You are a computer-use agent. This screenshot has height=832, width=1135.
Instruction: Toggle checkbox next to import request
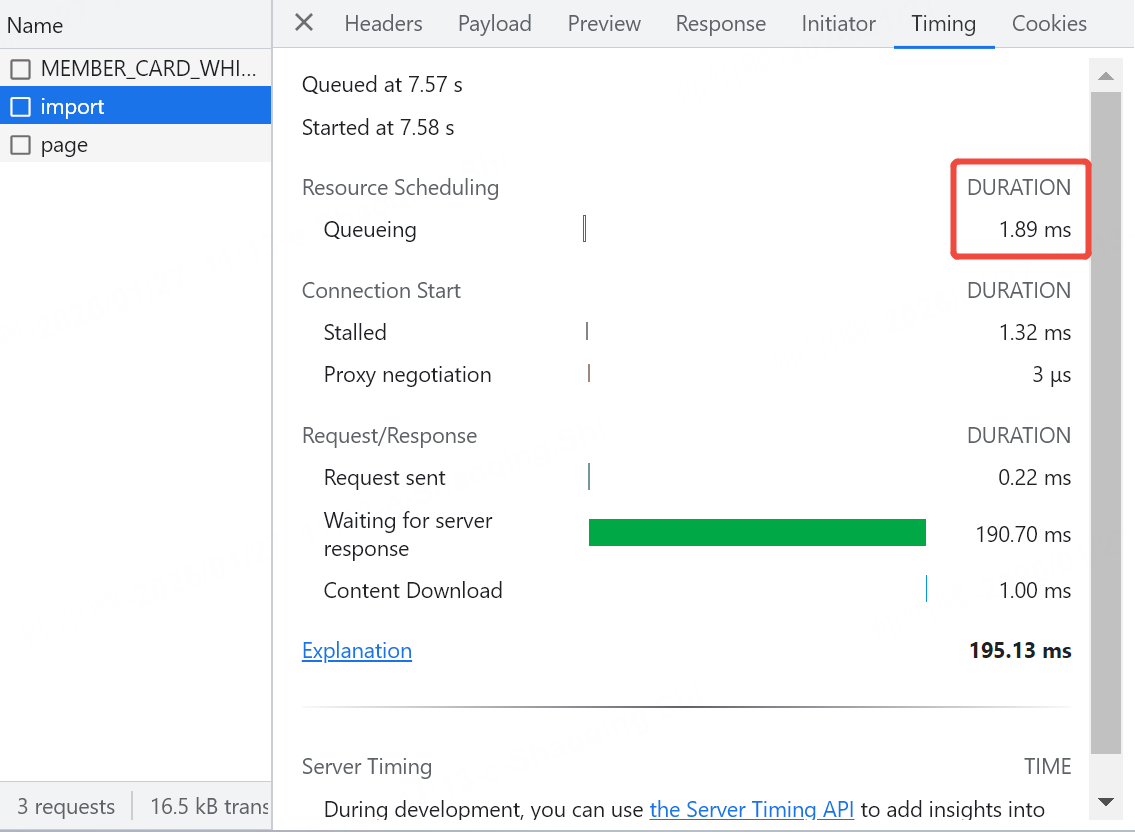coord(20,107)
